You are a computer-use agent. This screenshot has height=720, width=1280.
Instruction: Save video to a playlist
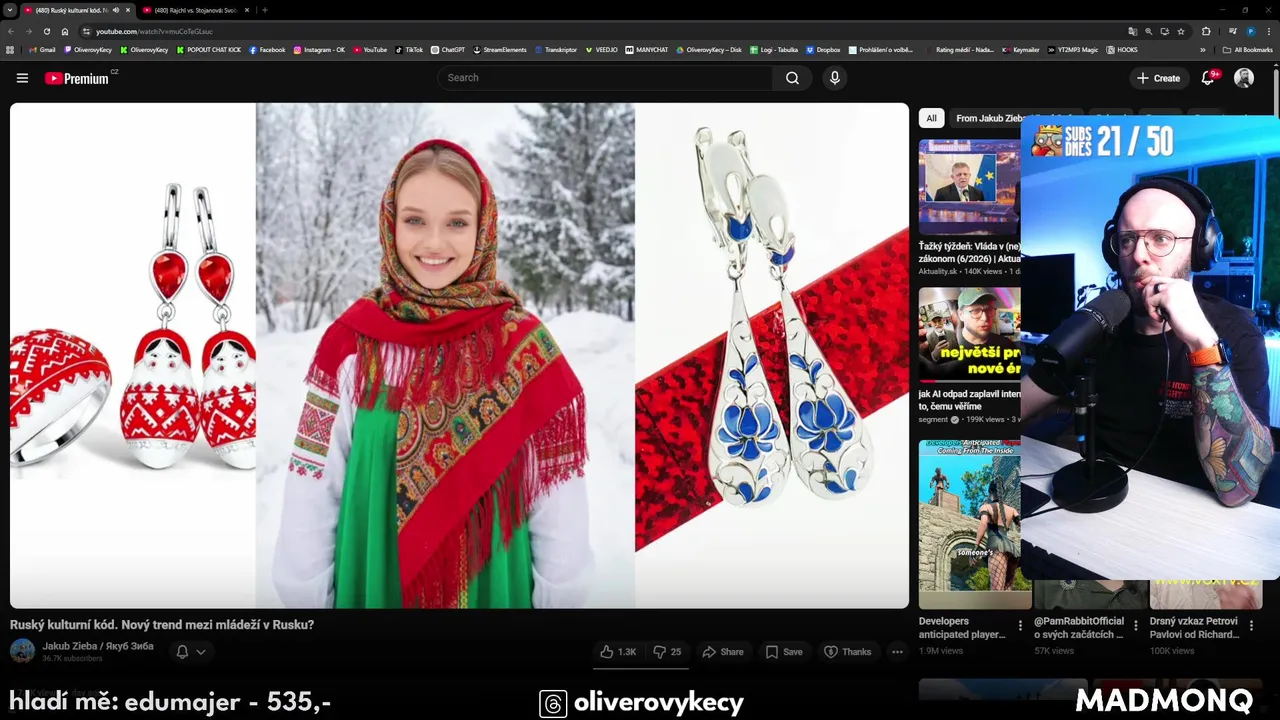tap(784, 652)
